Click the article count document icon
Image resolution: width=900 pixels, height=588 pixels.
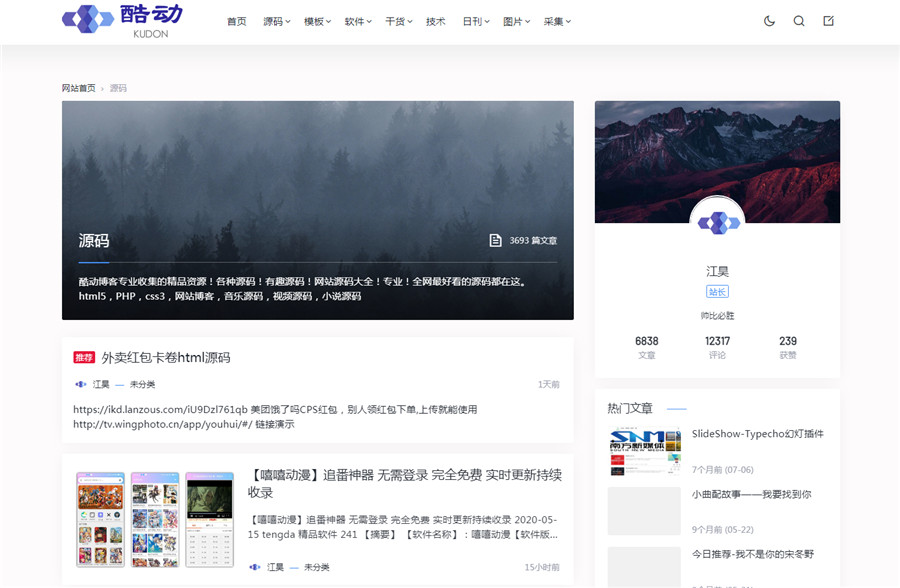coord(495,241)
